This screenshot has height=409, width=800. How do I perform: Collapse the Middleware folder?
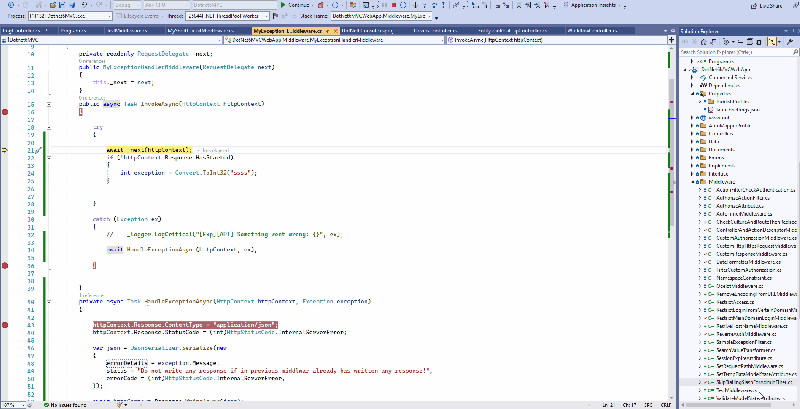693,182
